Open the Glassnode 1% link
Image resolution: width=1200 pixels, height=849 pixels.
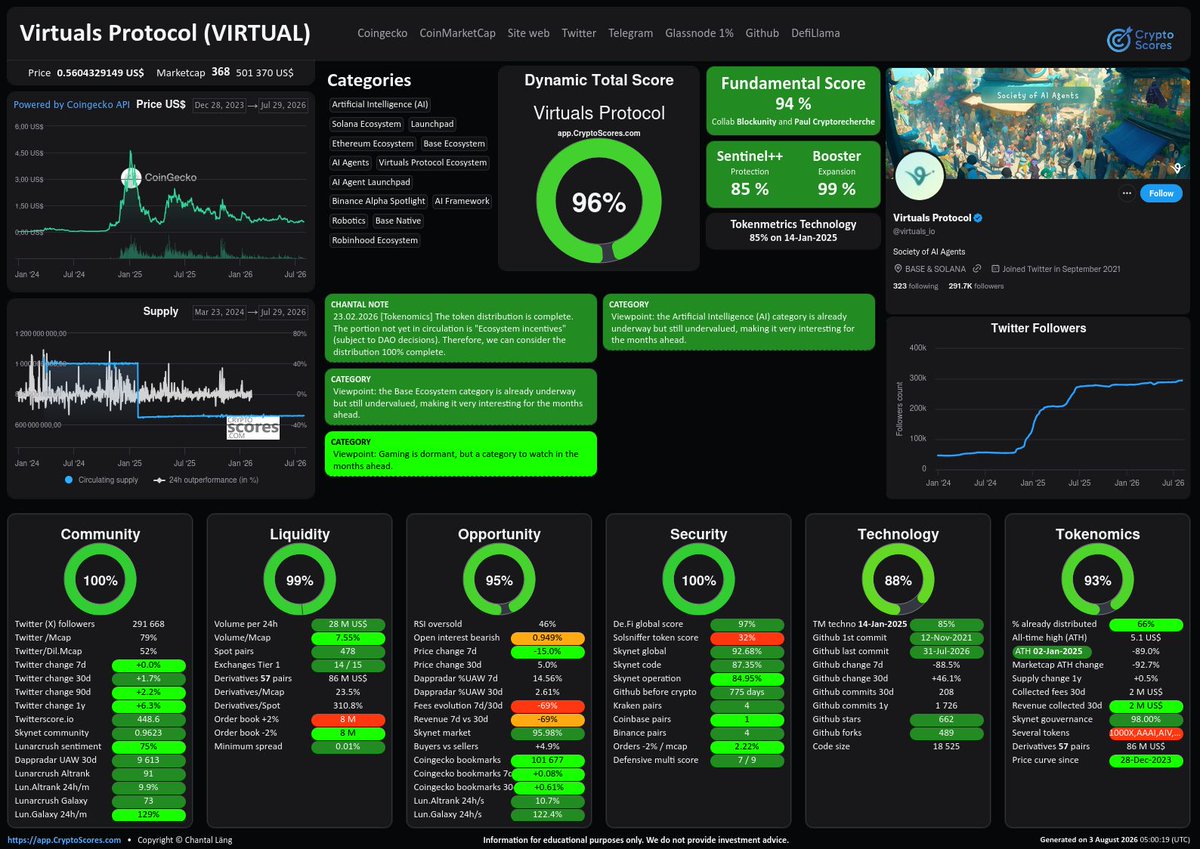coord(699,33)
